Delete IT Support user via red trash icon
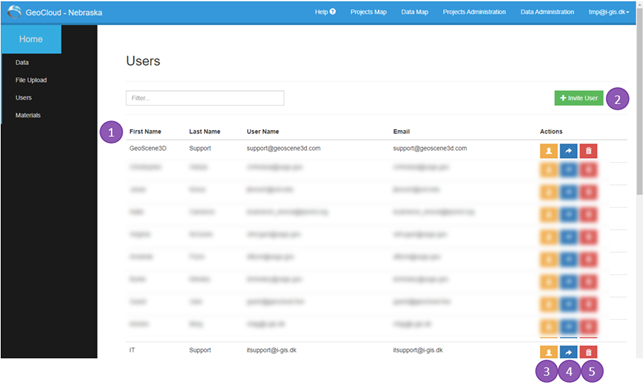The width and height of the screenshot is (643, 384). [588, 352]
